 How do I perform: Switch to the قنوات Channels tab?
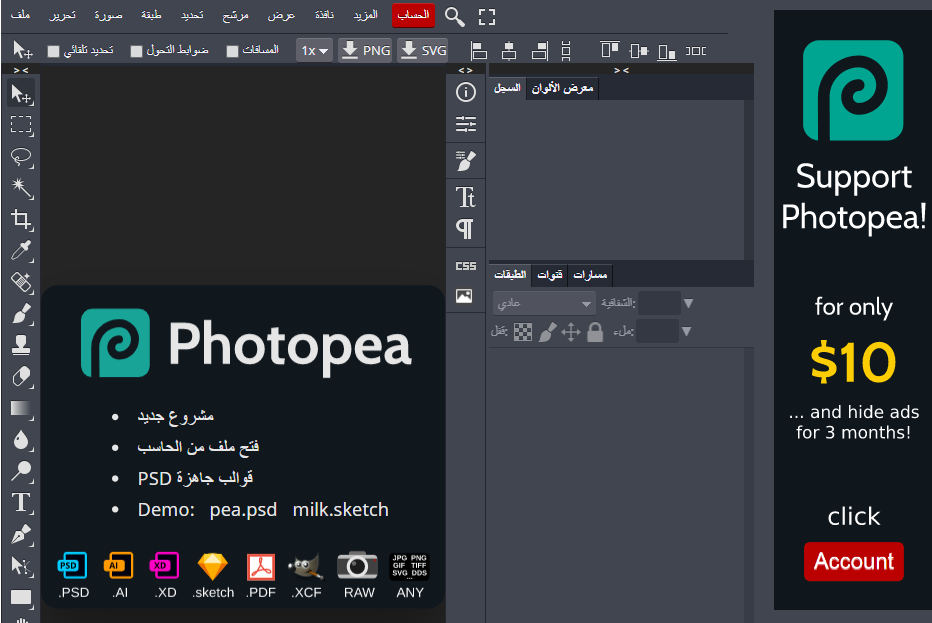549,275
